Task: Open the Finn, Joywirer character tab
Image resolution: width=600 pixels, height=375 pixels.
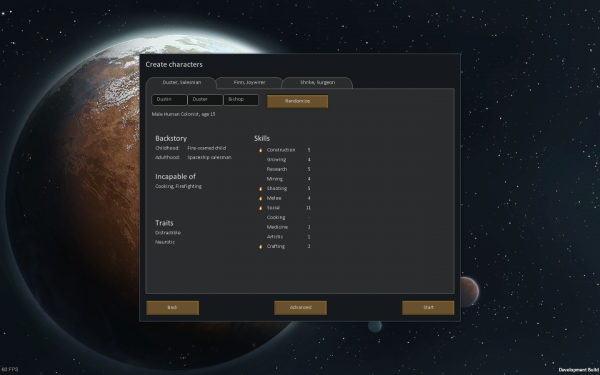Action: (249, 83)
